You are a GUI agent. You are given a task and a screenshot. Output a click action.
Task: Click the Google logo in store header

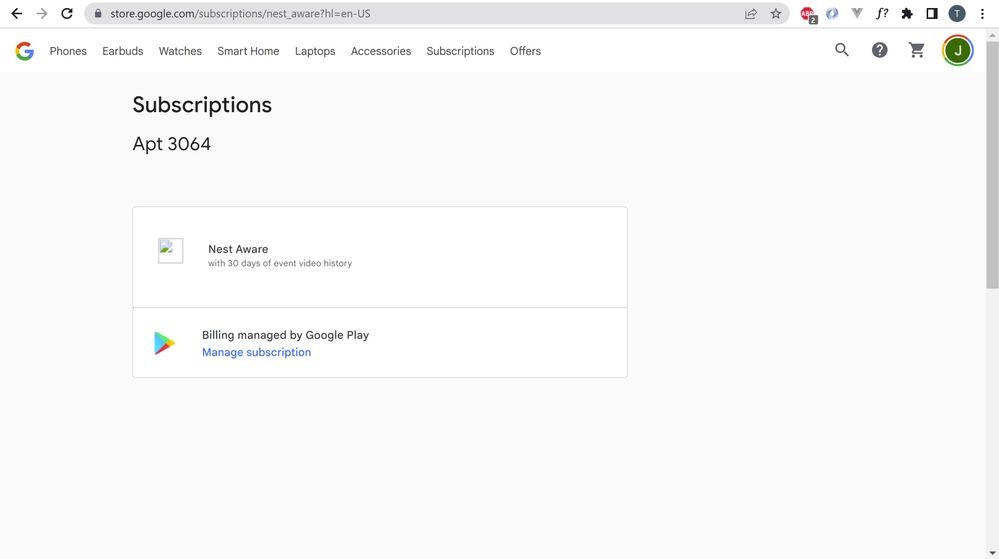(x=25, y=51)
